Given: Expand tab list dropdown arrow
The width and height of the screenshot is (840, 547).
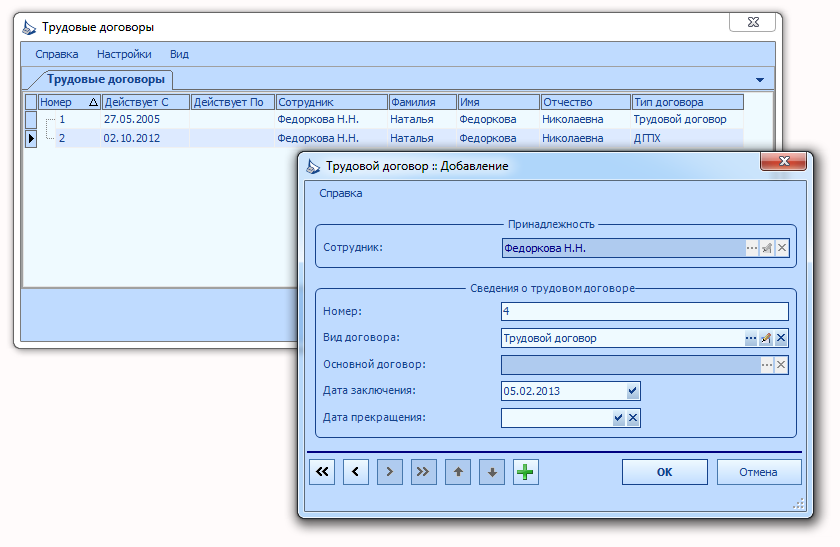Looking at the screenshot, I should [x=760, y=80].
